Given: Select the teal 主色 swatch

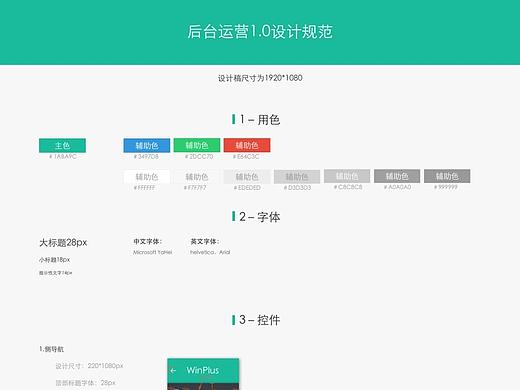Looking at the screenshot, I should (62, 145).
